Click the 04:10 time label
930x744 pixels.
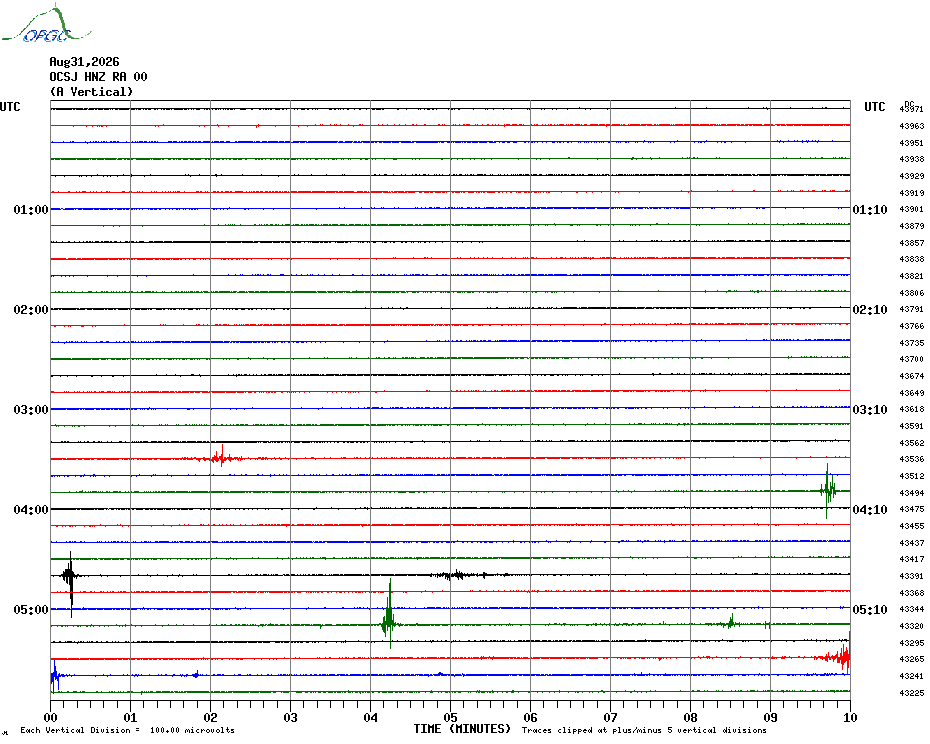point(870,510)
